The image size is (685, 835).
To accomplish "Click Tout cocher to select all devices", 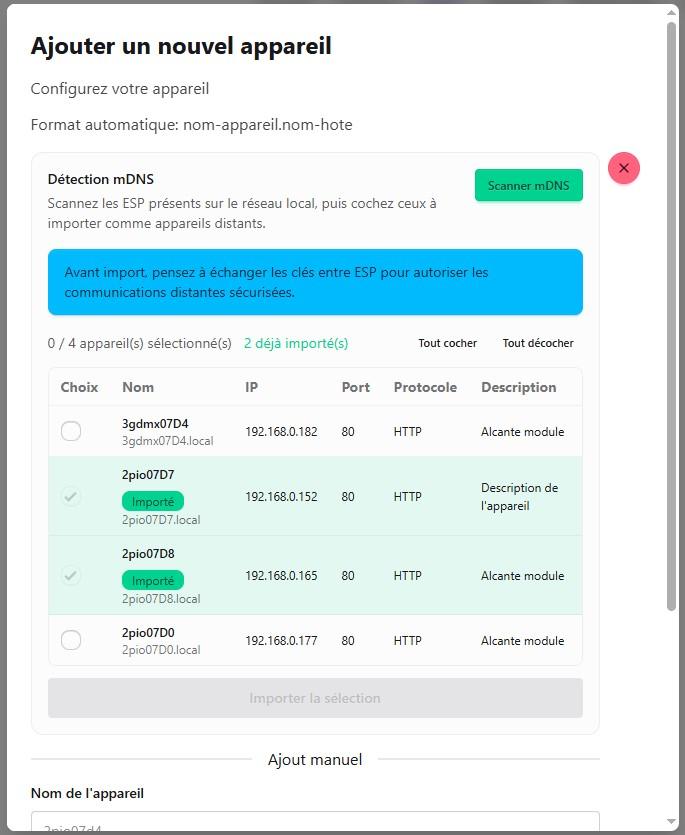I will (447, 343).
